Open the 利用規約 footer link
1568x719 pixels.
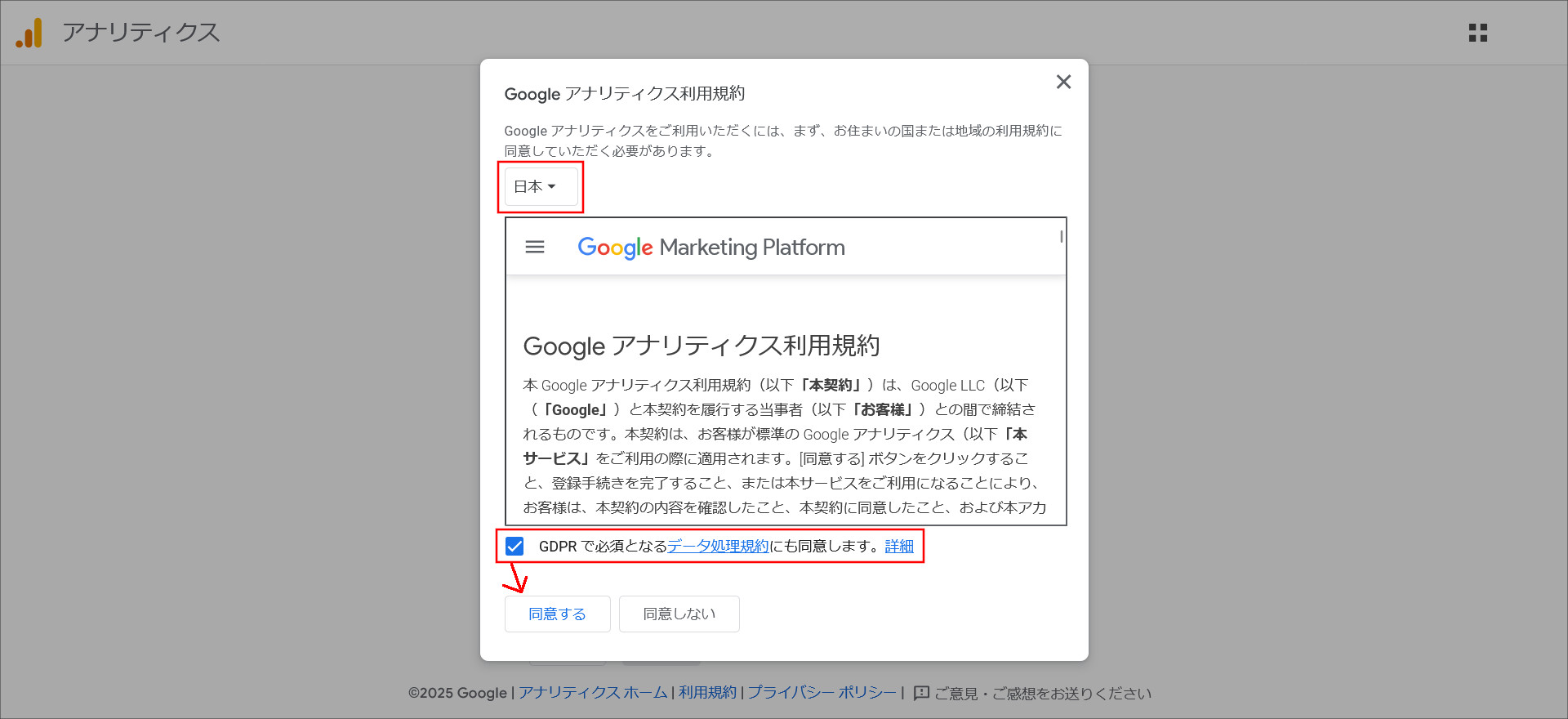click(707, 693)
